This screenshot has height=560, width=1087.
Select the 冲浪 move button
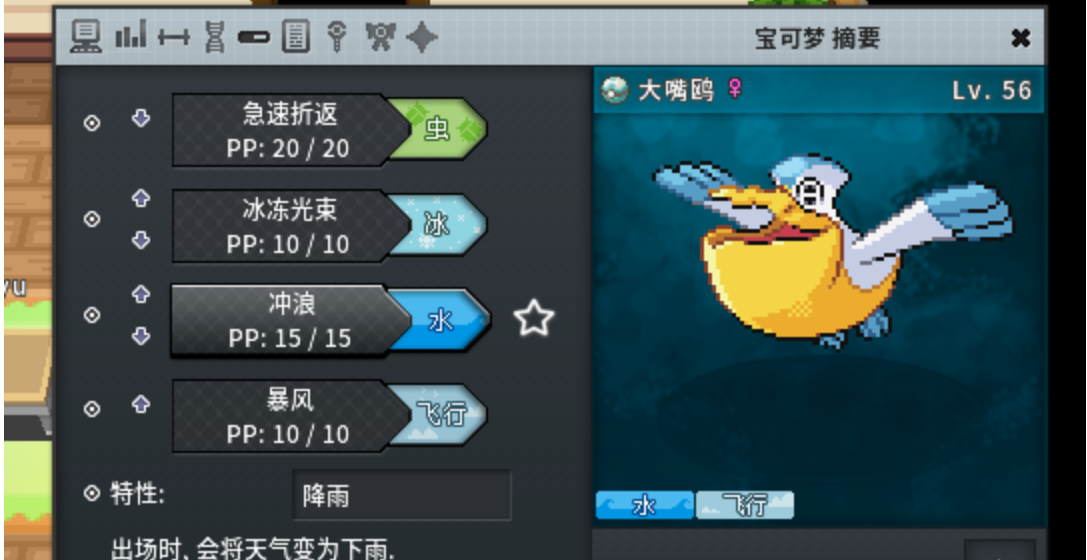pyautogui.click(x=330, y=320)
